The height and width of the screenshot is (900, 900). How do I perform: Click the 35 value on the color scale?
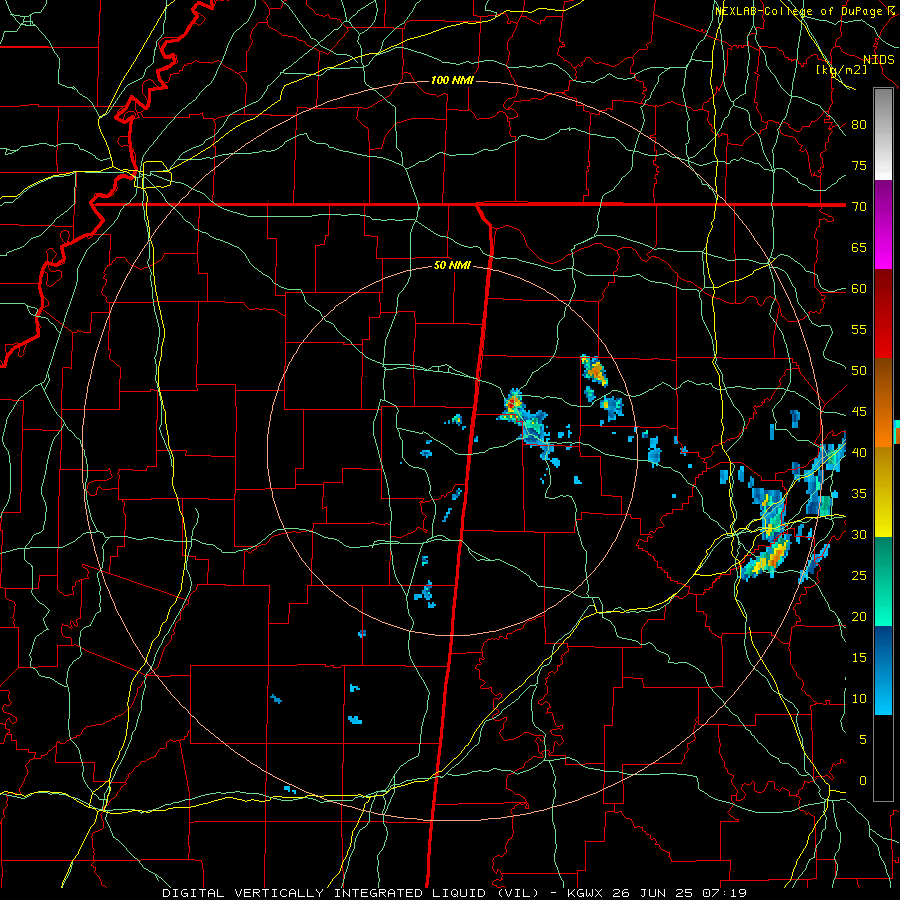click(859, 494)
